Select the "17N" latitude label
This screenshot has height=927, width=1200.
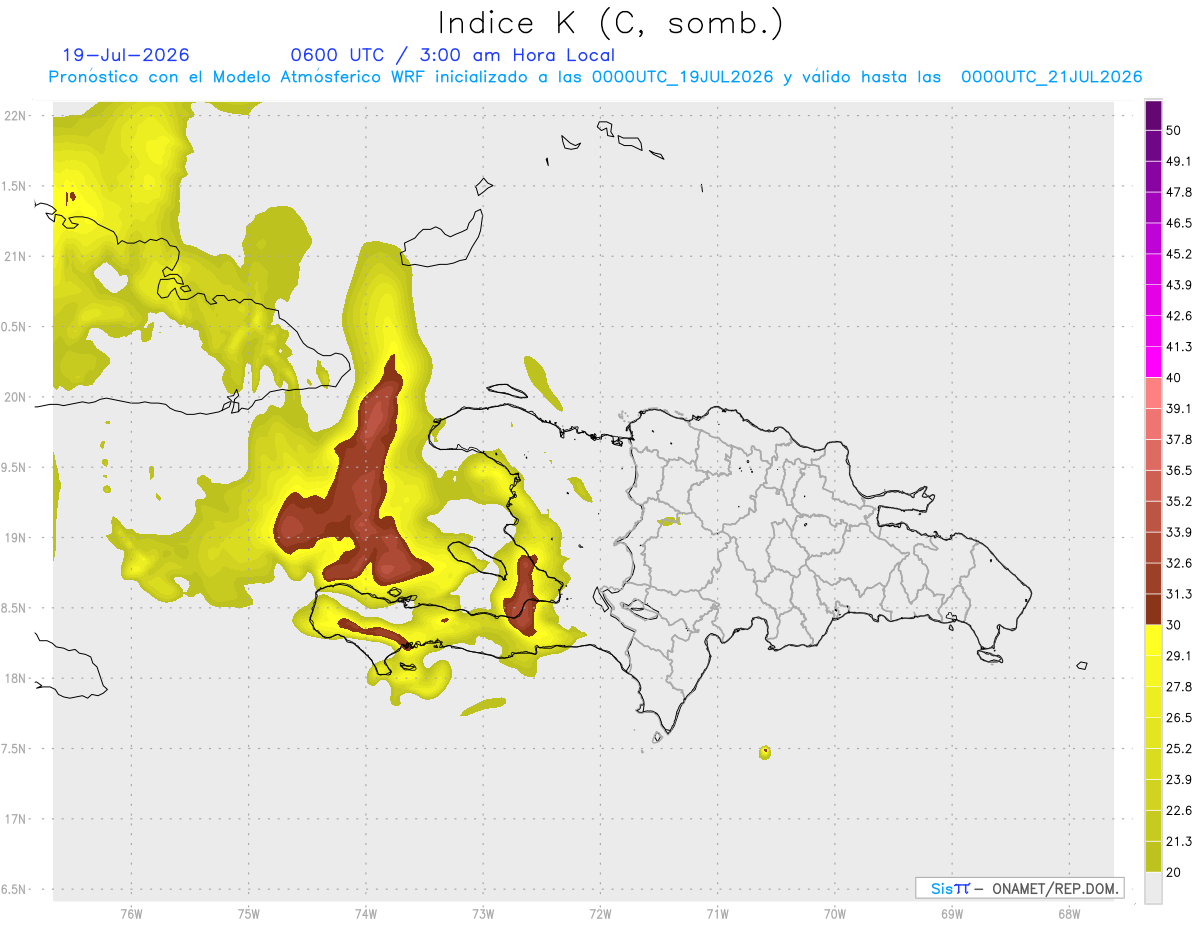point(15,819)
